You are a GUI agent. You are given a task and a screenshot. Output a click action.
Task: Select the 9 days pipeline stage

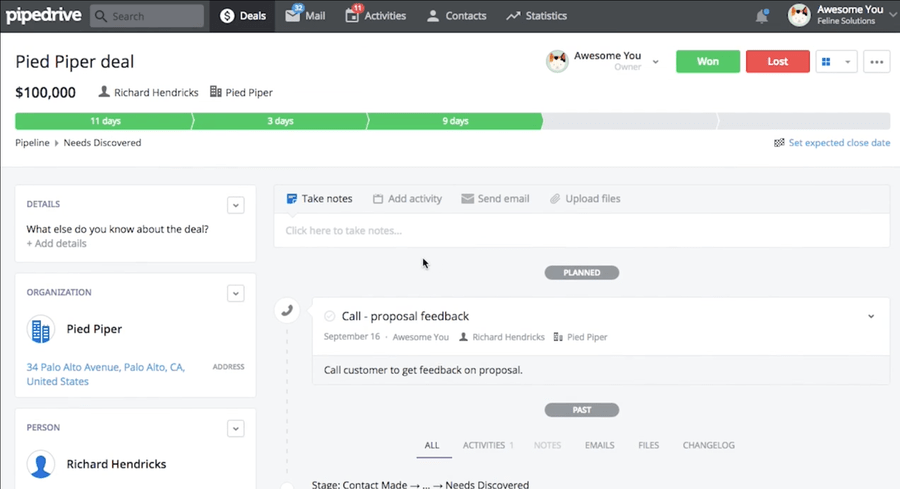pyautogui.click(x=455, y=121)
